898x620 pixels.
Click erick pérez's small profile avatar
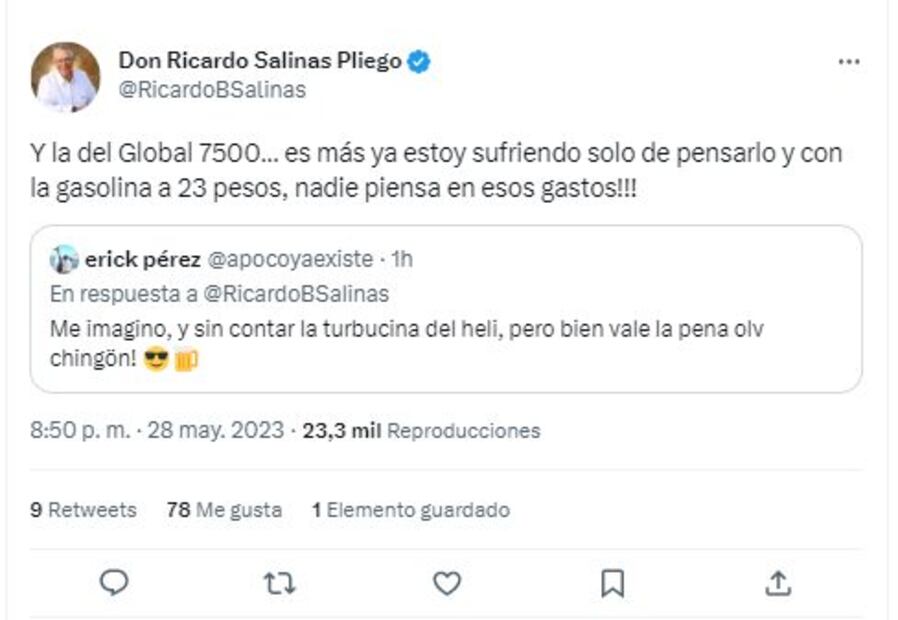66,258
